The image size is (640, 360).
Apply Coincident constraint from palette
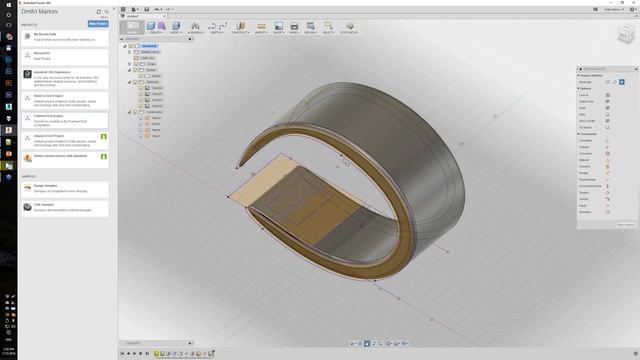(x=607, y=140)
